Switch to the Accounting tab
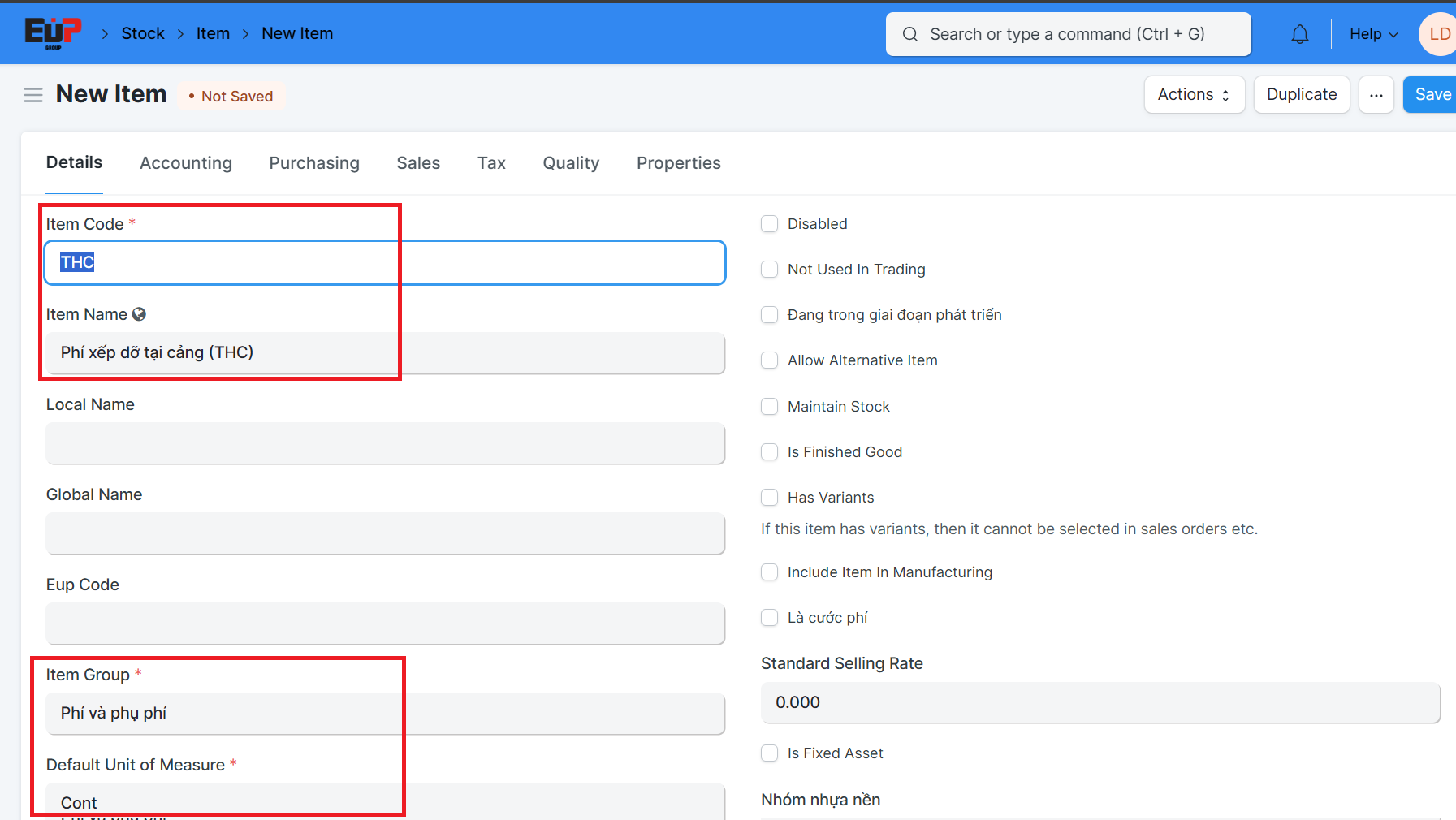The width and height of the screenshot is (1456, 820). pyautogui.click(x=186, y=163)
